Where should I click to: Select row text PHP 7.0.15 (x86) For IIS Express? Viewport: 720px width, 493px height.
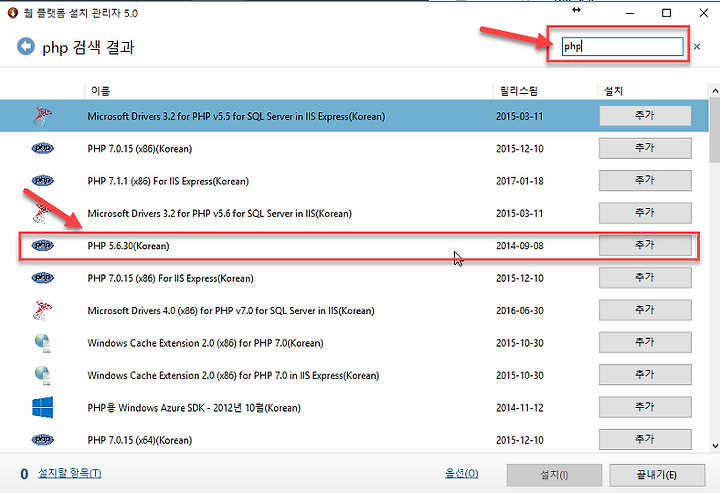pyautogui.click(x=170, y=278)
